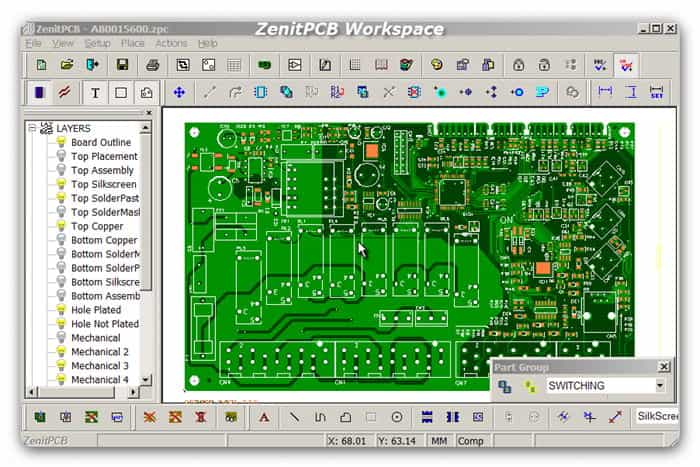The width and height of the screenshot is (700, 467).
Task: Close the Part Group panel
Action: 664,367
